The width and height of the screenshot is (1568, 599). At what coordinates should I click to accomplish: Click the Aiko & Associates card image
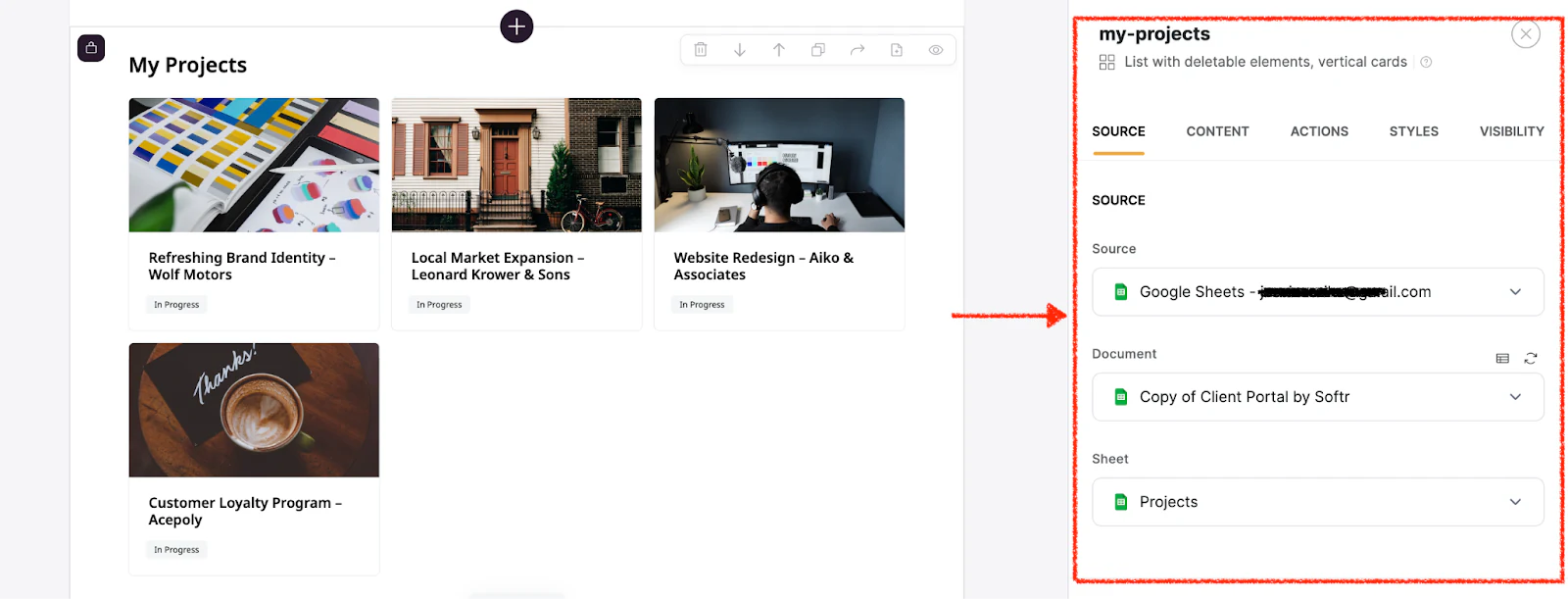click(779, 165)
